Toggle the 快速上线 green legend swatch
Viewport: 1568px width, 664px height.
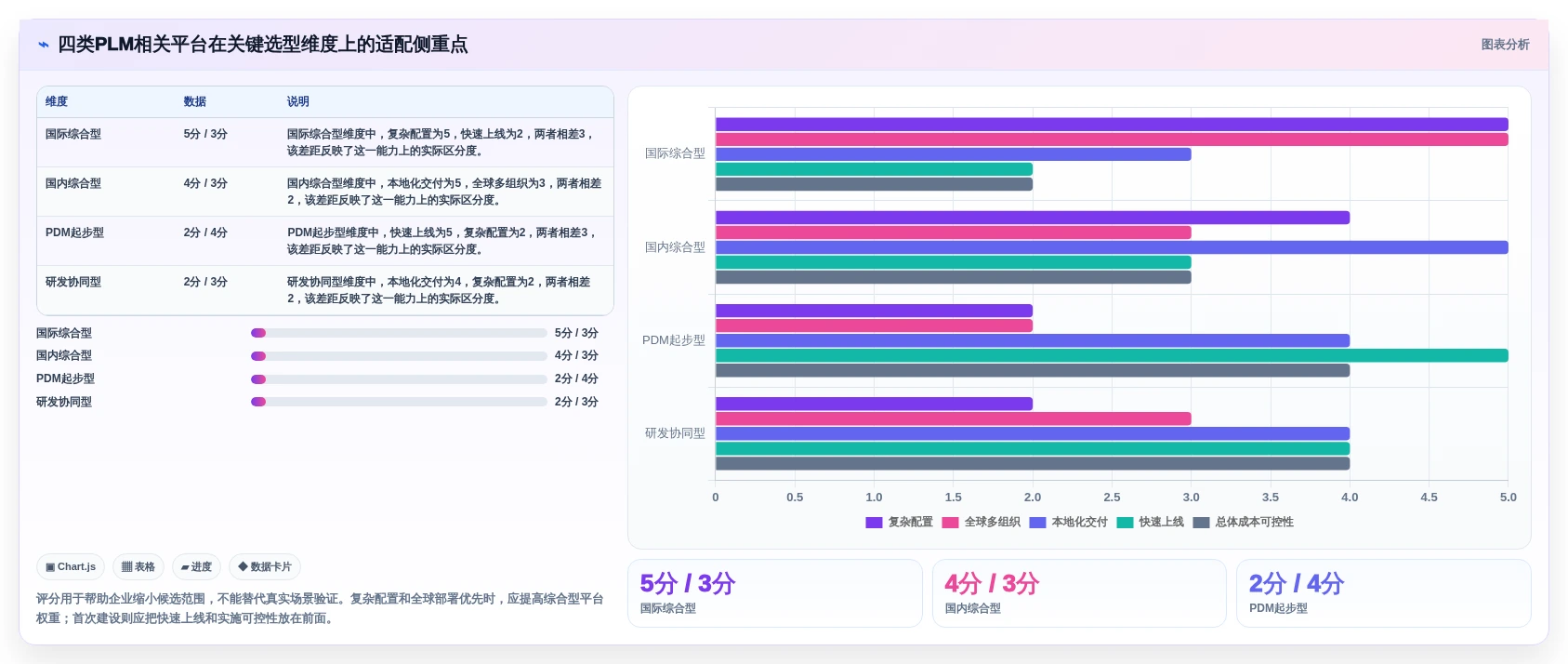tap(1125, 523)
